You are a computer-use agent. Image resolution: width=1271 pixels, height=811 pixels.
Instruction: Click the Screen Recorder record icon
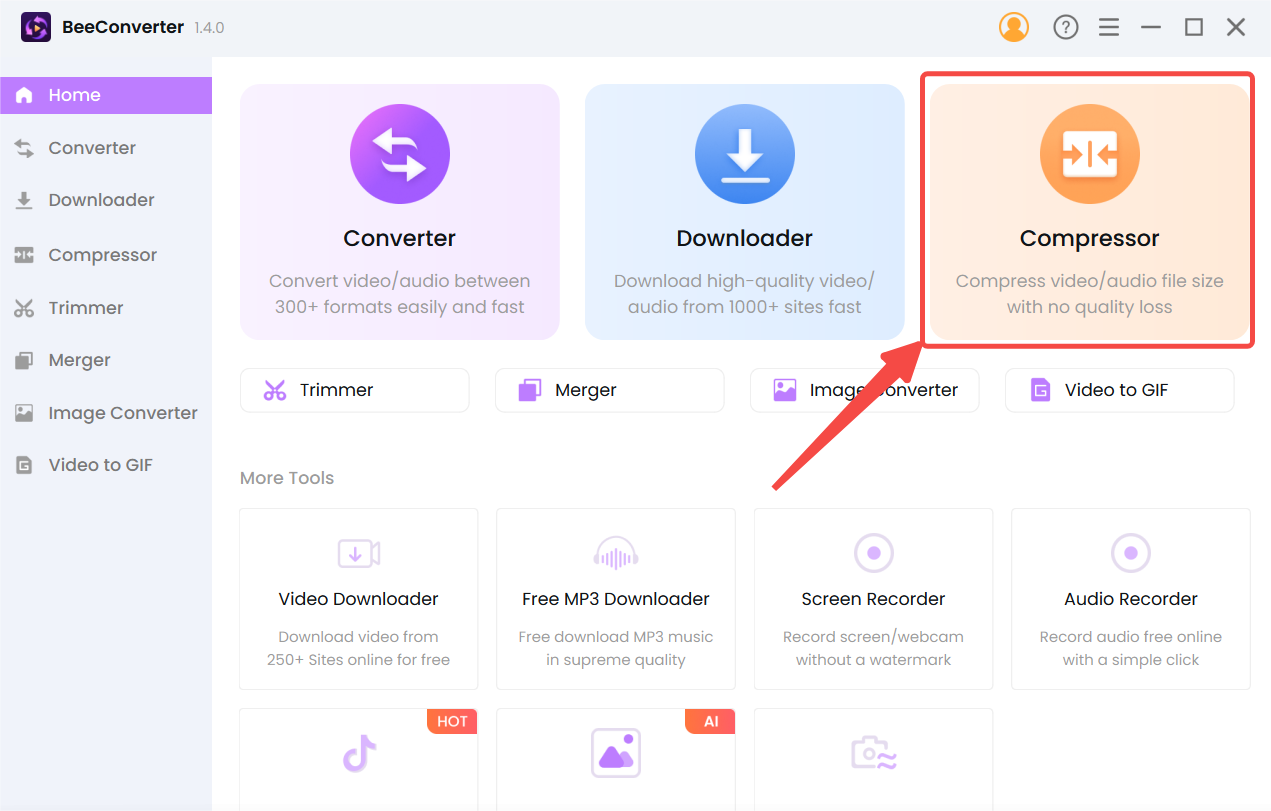873,552
